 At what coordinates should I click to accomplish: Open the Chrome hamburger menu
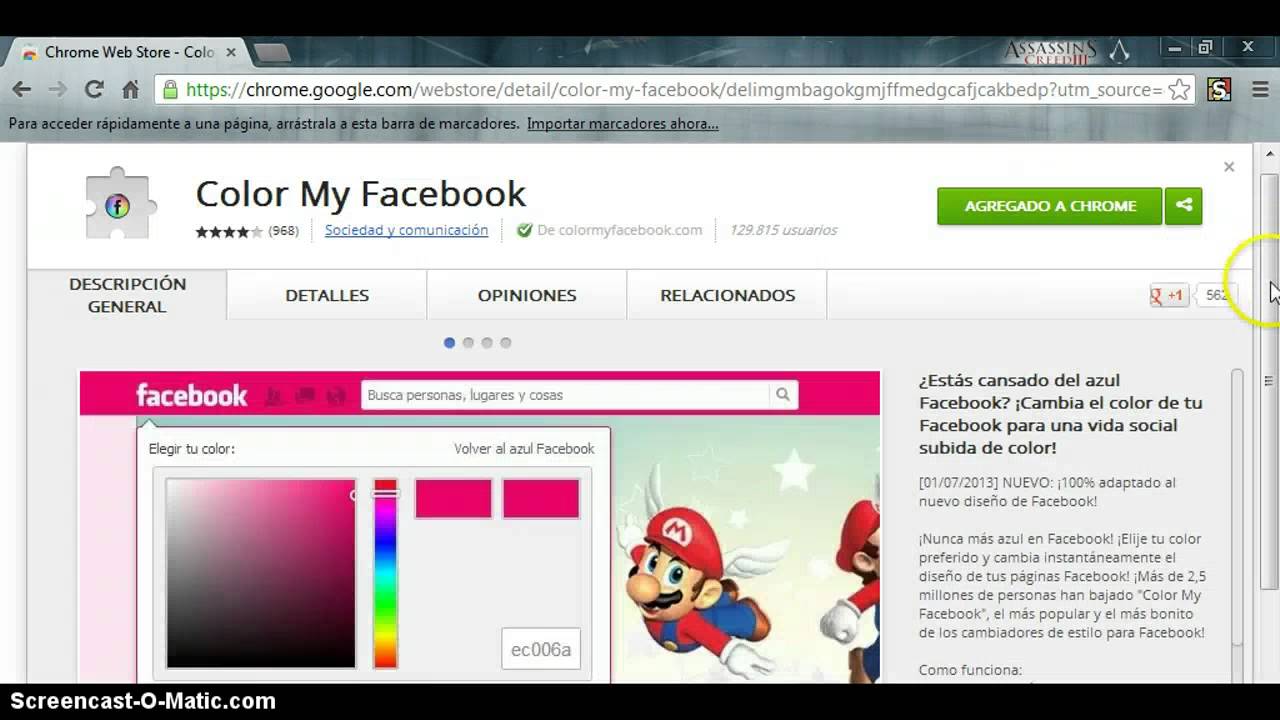(1260, 90)
